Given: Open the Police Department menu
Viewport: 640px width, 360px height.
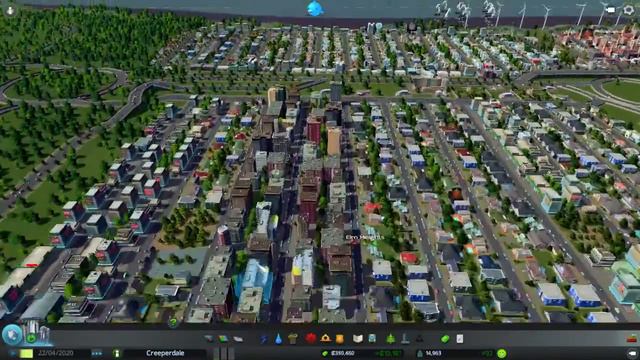Looking at the screenshot, I should point(340,339).
